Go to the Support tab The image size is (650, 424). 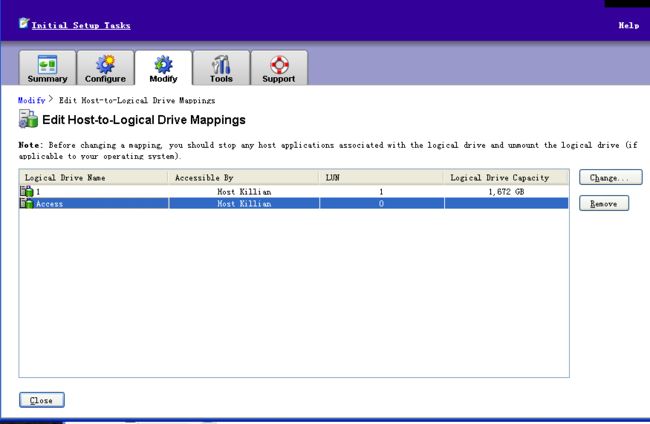coord(279,68)
